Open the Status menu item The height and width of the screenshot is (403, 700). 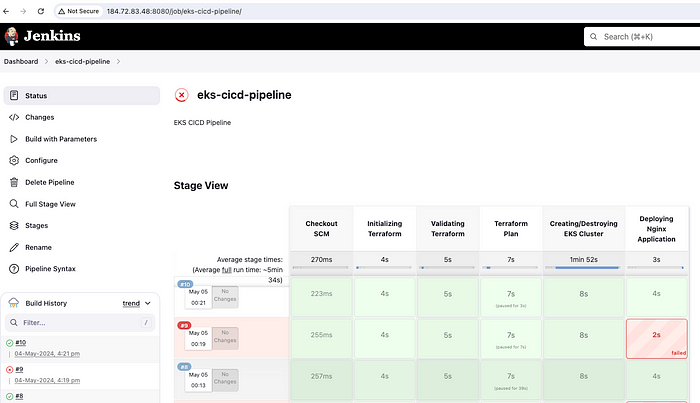click(82, 96)
